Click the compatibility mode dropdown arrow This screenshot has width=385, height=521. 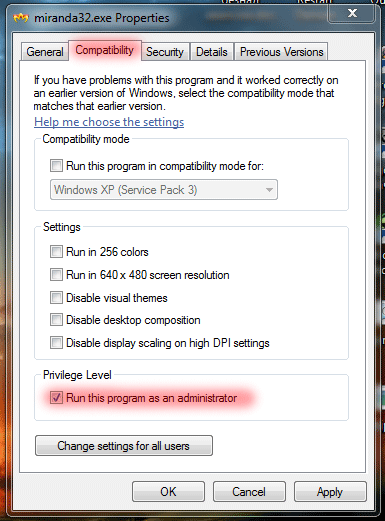point(269,190)
